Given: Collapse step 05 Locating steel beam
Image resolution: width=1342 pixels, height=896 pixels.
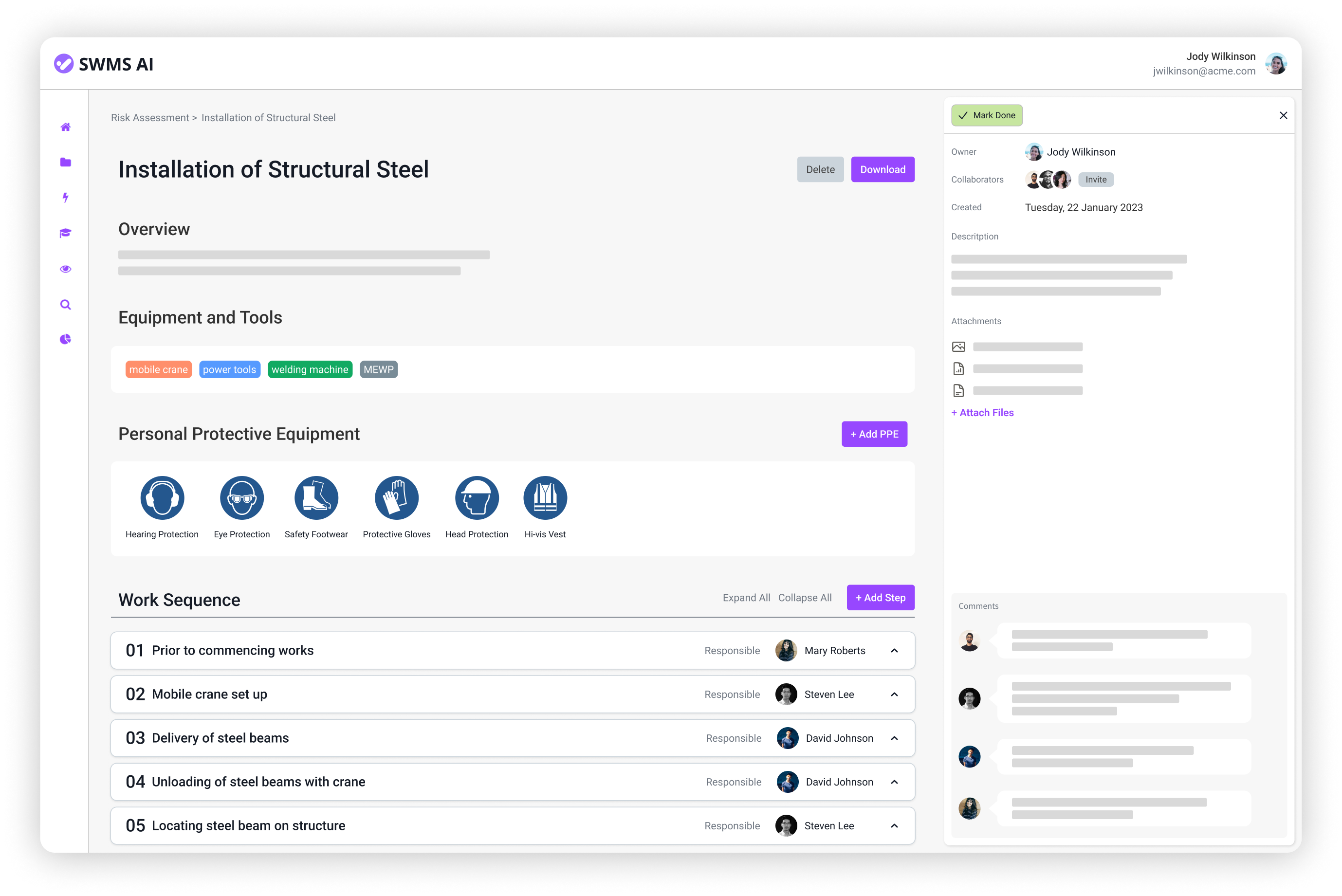Looking at the screenshot, I should (x=894, y=826).
